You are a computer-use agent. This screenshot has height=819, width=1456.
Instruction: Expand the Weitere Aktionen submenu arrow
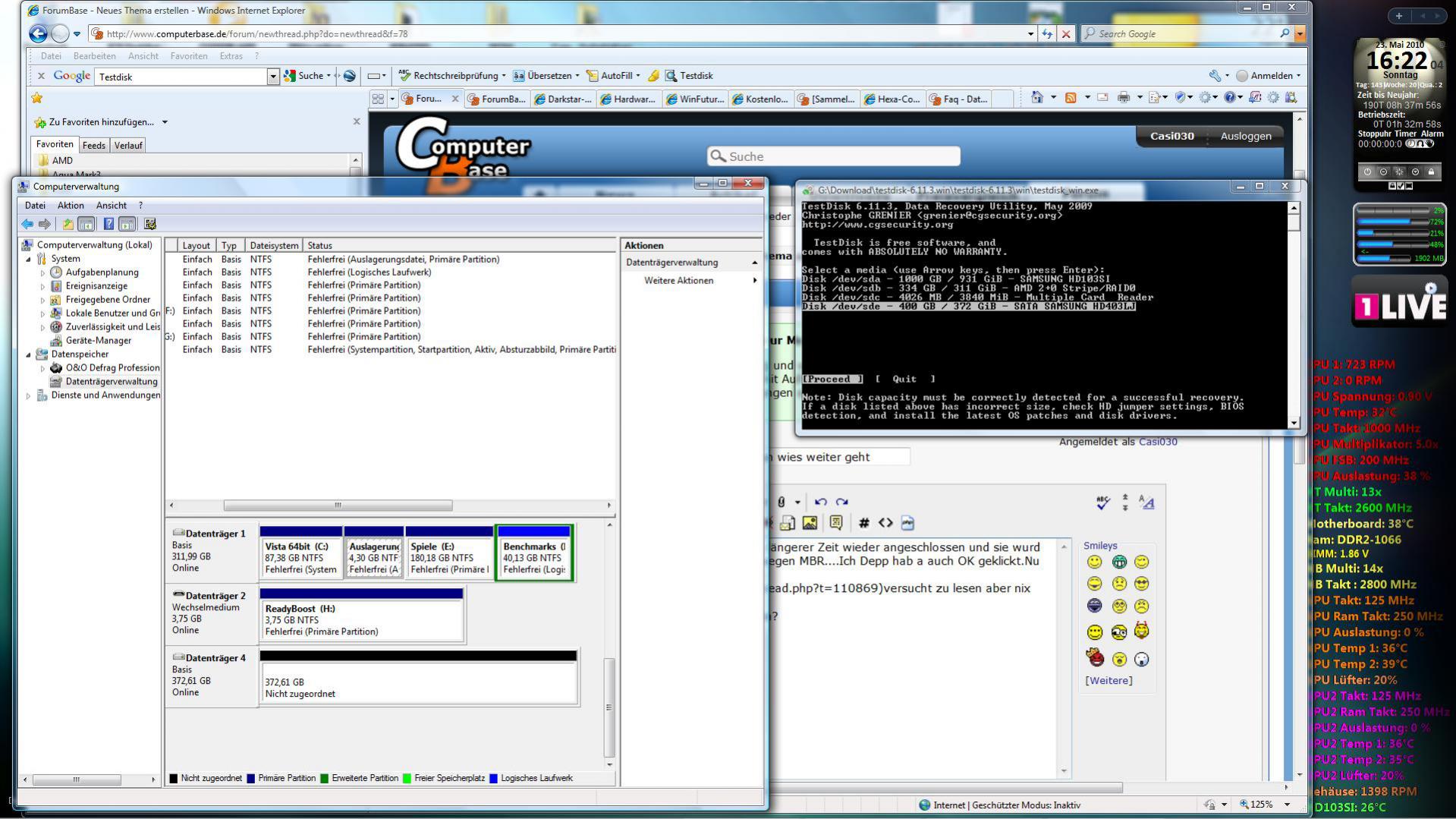pos(755,281)
